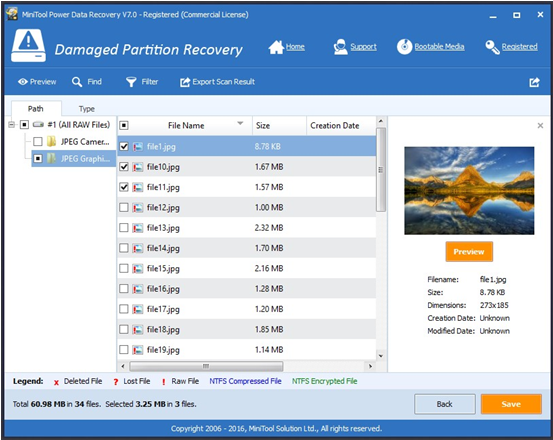
Task: Click the horizontal scrollbar thumb
Action: pyautogui.click(x=206, y=366)
